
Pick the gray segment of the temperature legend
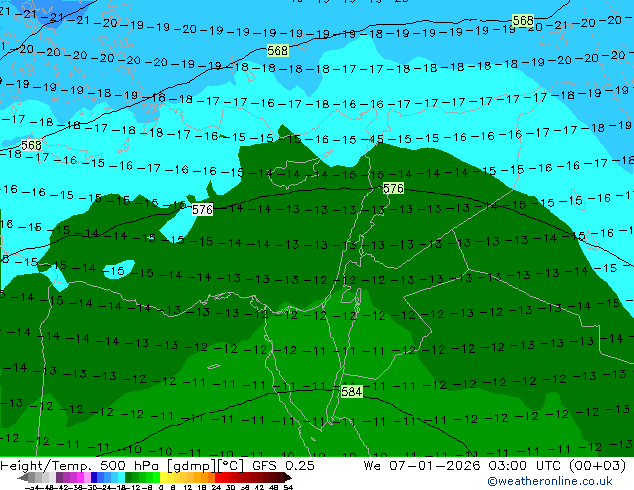32,477
